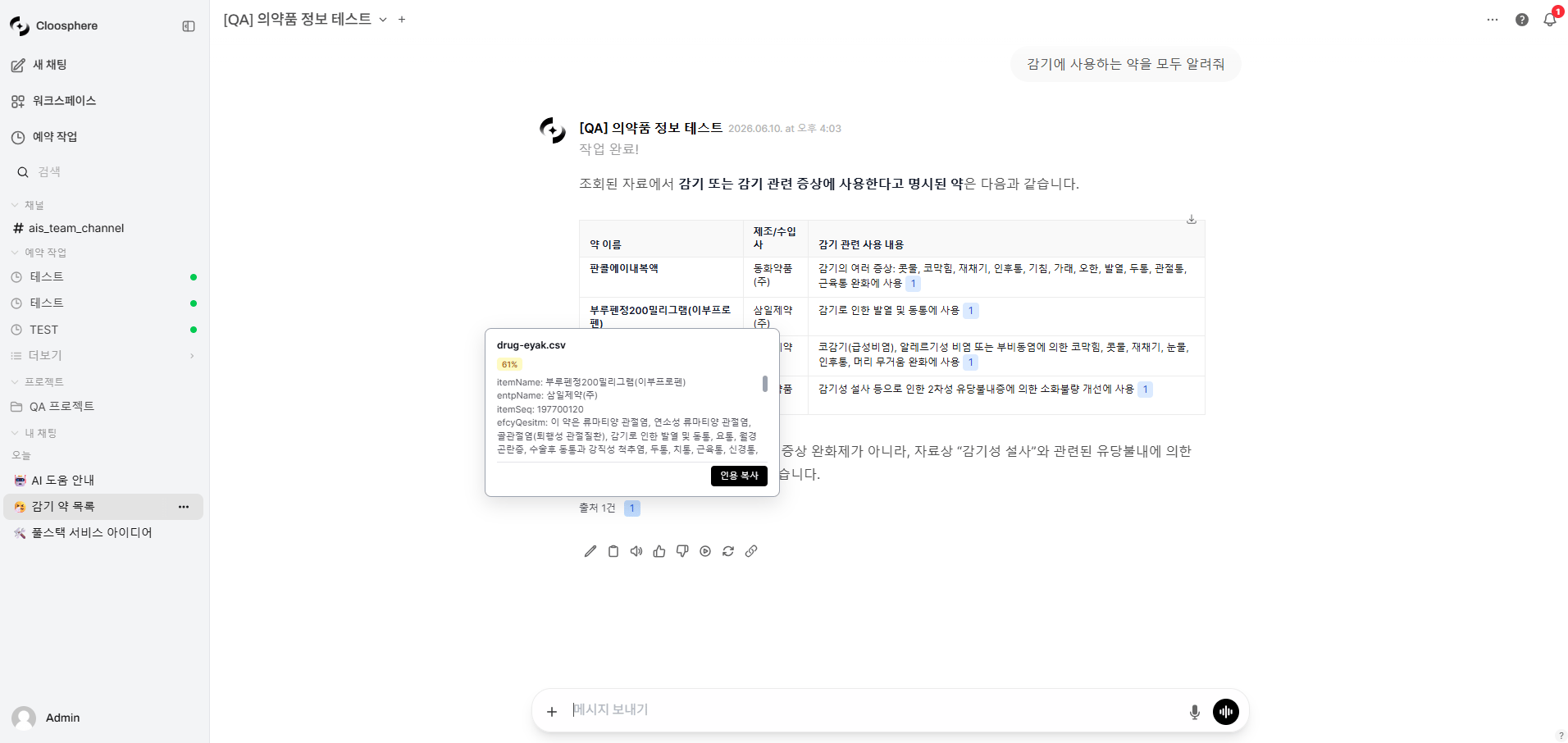Click continue response play icon
This screenshot has height=743, width=1568.
[705, 552]
